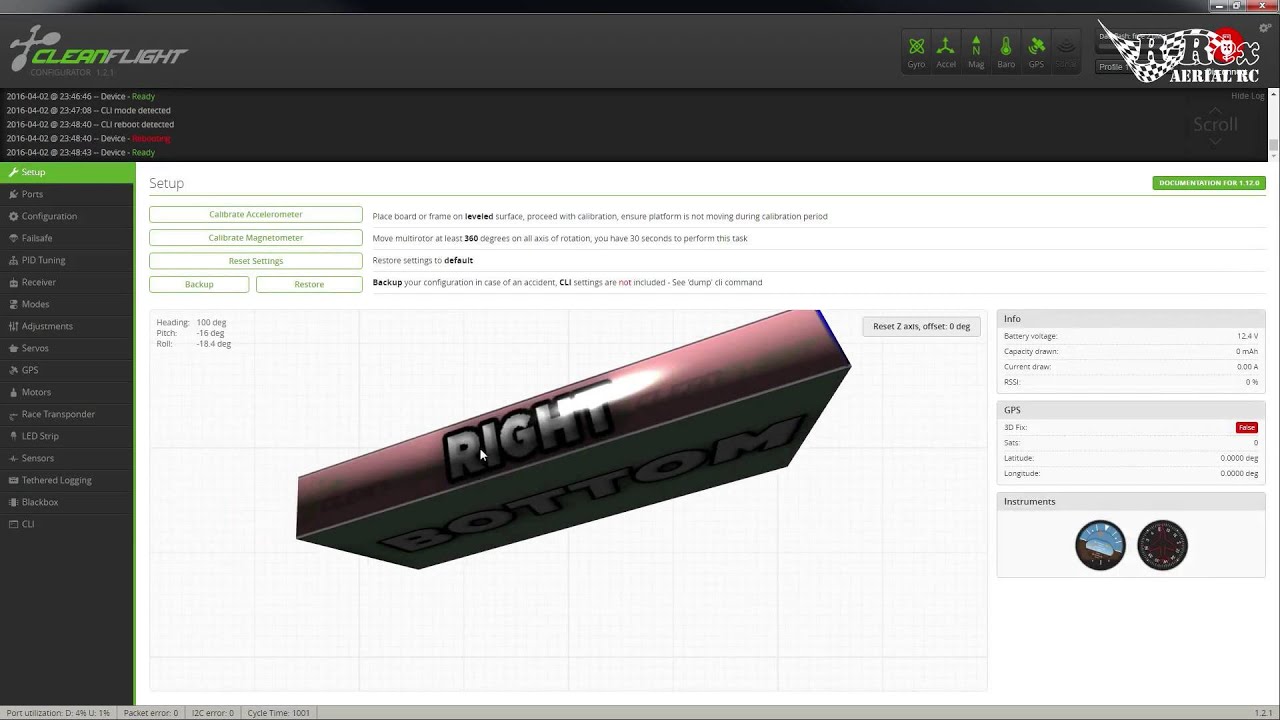Click the Backup button
Viewport: 1280px width, 720px height.
click(199, 284)
